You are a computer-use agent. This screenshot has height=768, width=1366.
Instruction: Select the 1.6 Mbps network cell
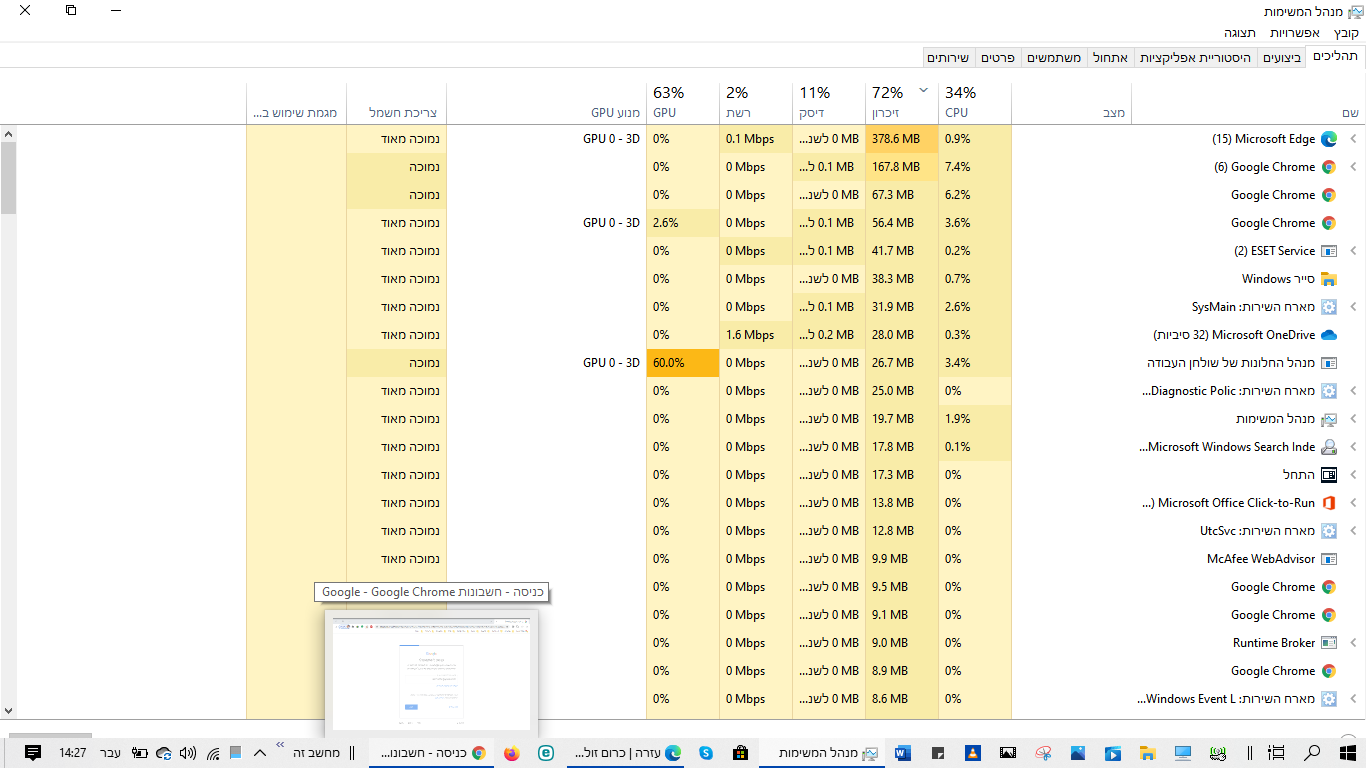pos(756,335)
